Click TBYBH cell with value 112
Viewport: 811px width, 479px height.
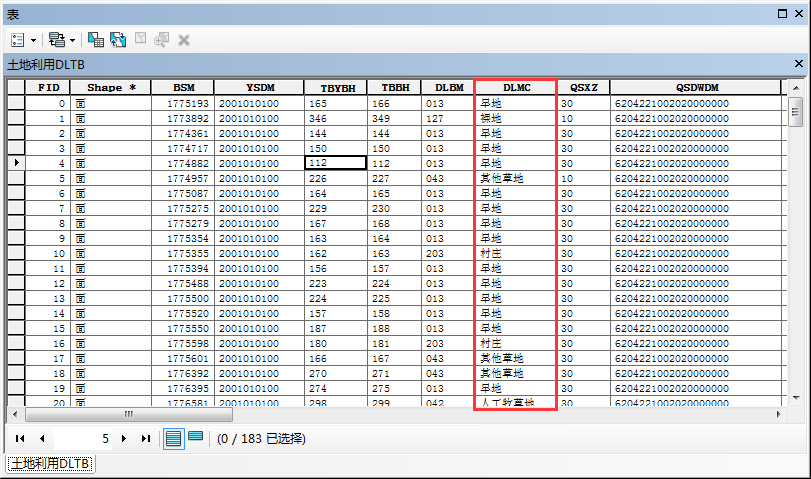(336, 163)
